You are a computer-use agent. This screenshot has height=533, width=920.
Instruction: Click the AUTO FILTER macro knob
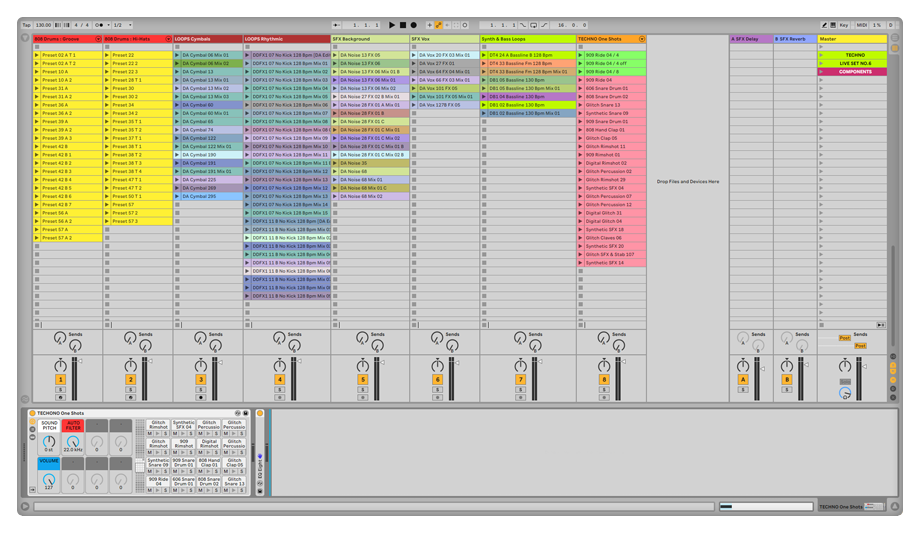[x=73, y=441]
